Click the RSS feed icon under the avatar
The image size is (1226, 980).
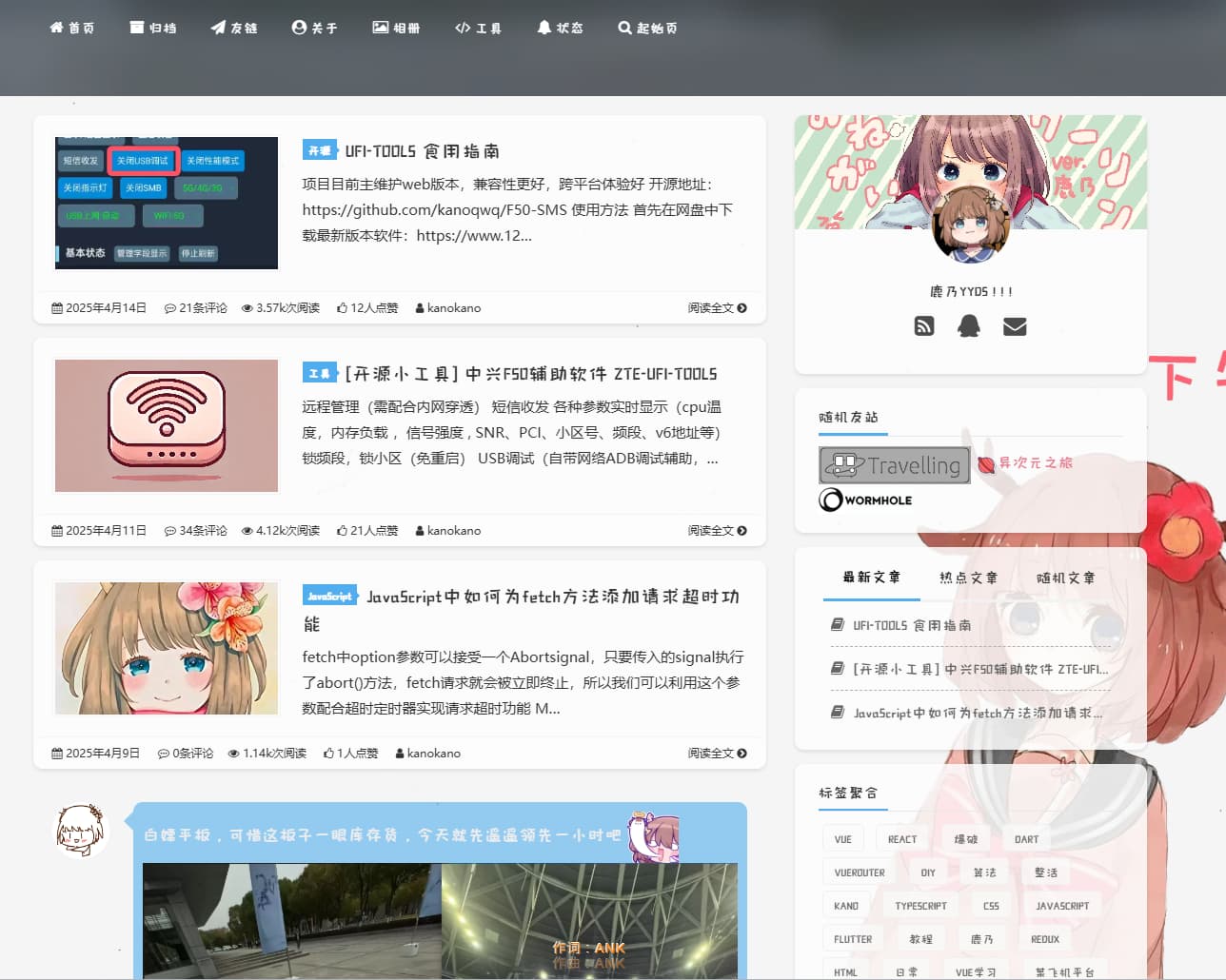[x=923, y=326]
